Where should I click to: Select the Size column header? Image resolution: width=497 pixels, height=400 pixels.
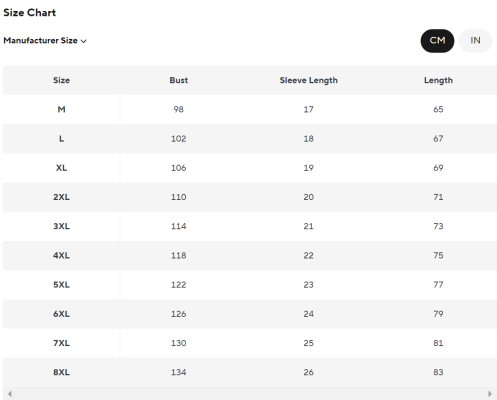click(61, 80)
